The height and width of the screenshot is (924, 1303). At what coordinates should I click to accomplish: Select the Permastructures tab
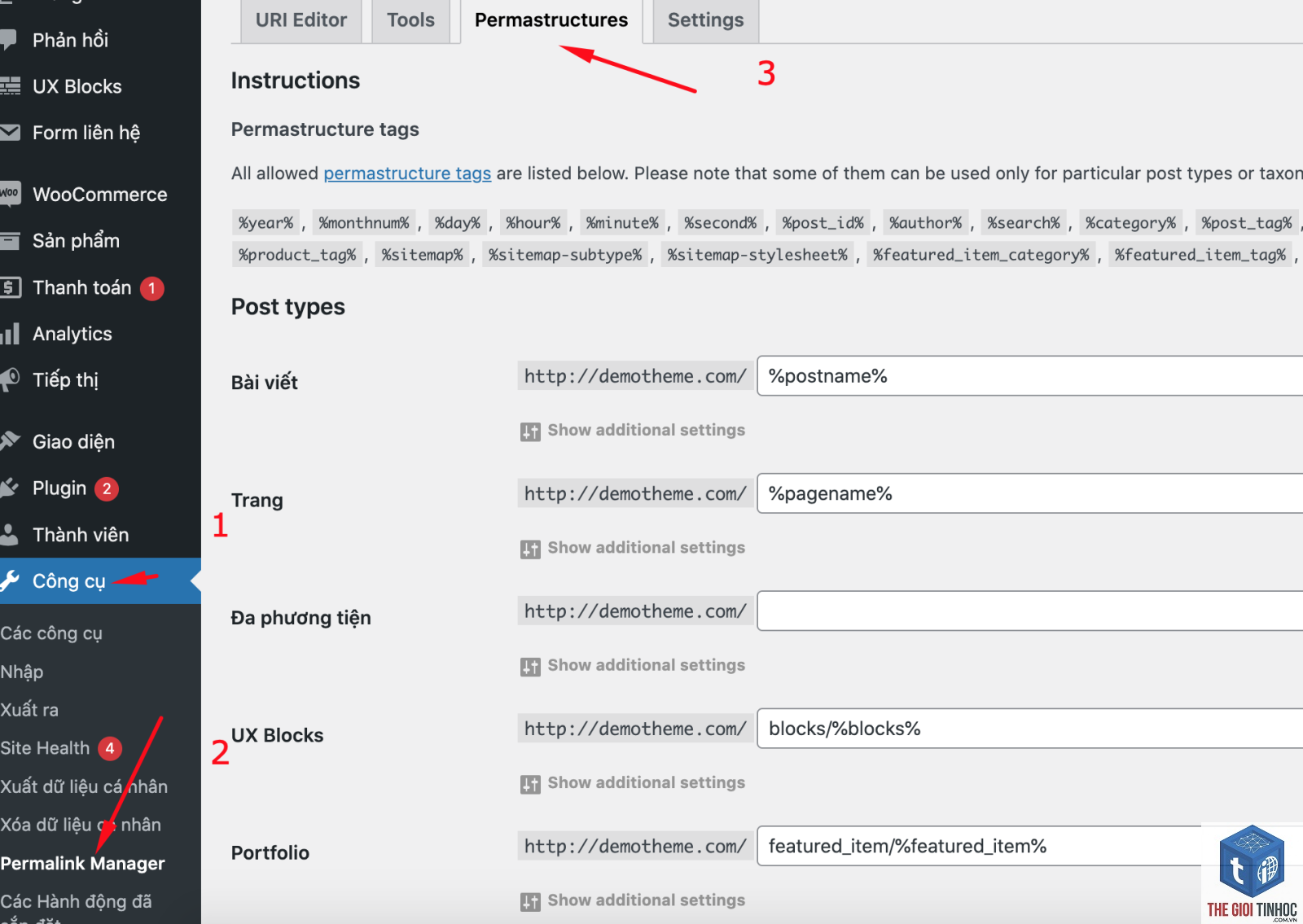[551, 20]
